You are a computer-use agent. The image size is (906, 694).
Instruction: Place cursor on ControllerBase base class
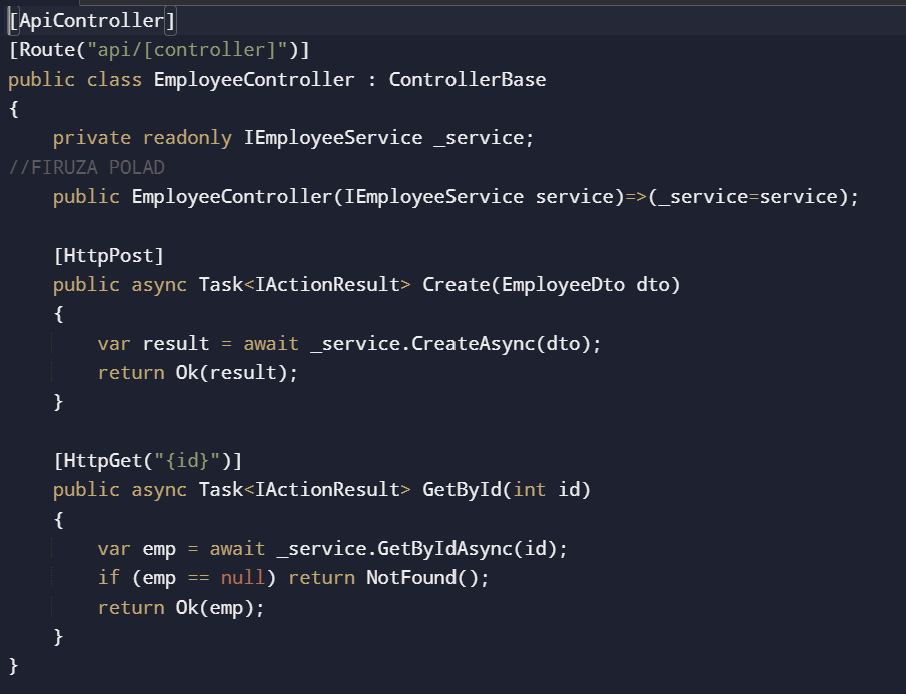tap(467, 79)
